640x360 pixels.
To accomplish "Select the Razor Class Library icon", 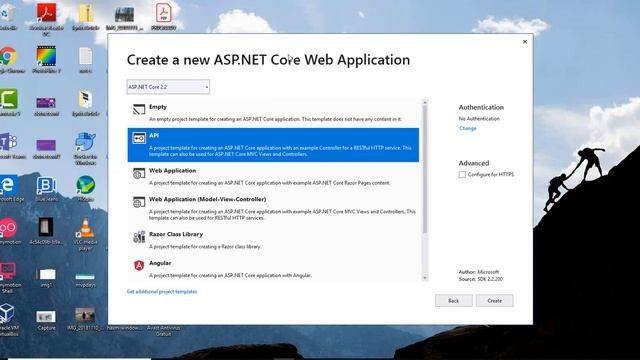I will click(x=139, y=237).
